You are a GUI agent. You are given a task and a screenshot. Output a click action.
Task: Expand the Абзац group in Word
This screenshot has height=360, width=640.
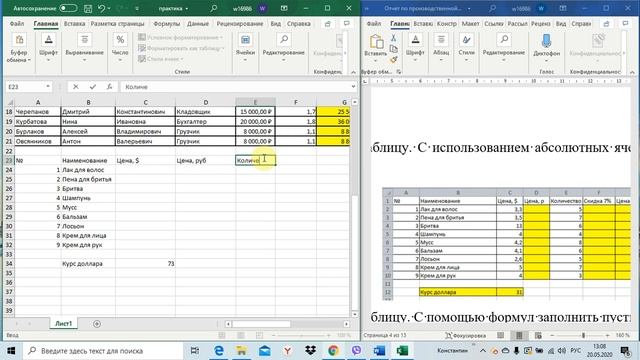tap(441, 49)
